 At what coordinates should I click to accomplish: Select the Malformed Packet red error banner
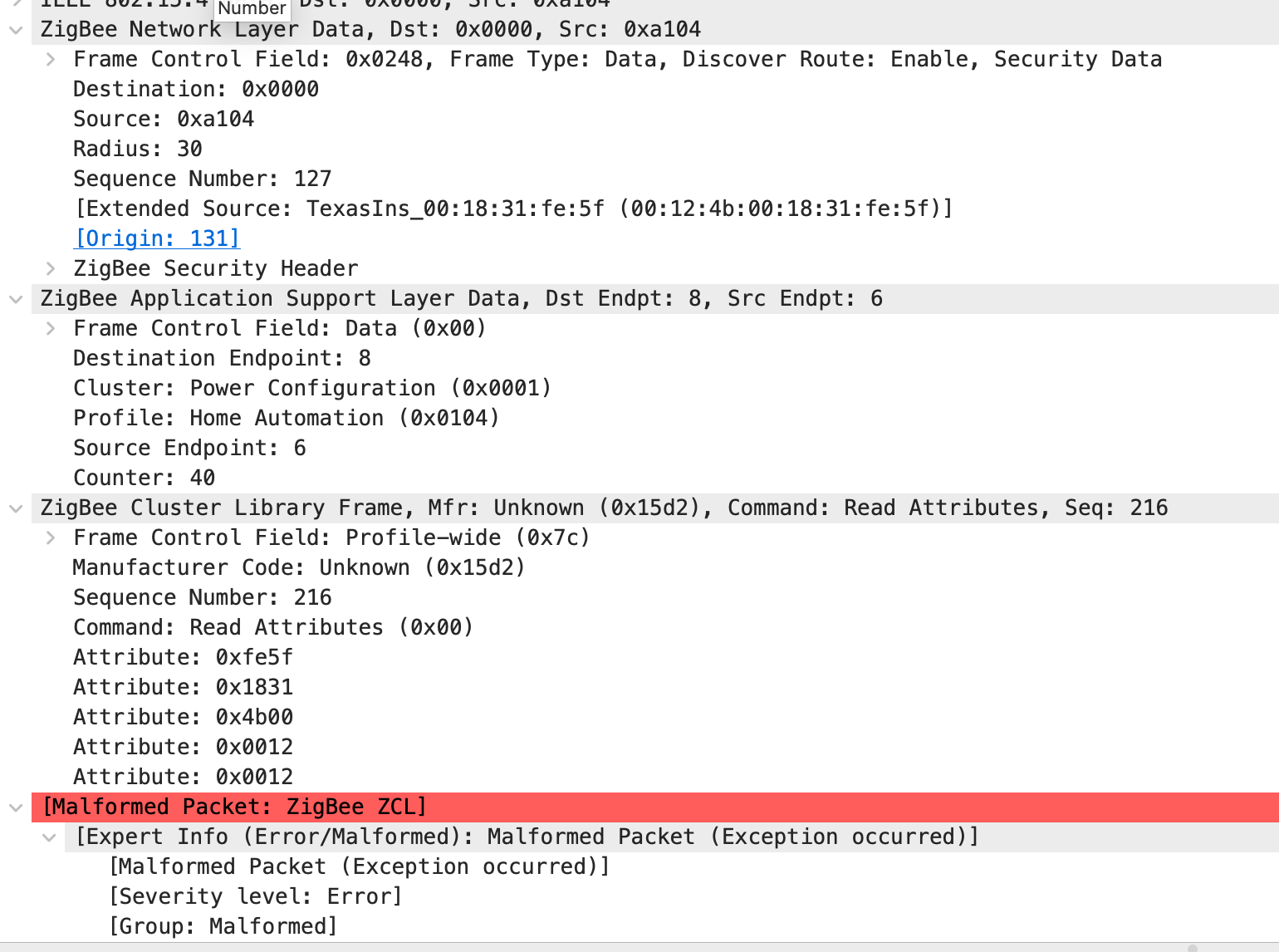(233, 807)
